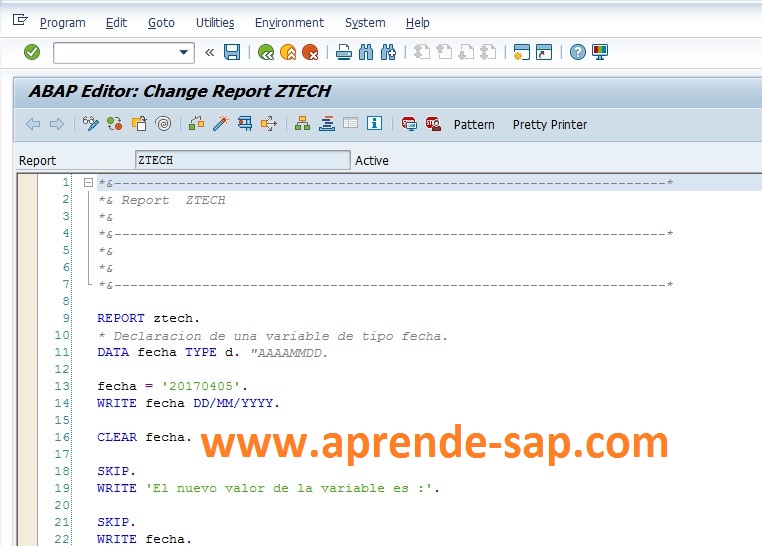Click the editor toolbar left arrow icon
Screen dimensions: 762x546
pos(33,124)
